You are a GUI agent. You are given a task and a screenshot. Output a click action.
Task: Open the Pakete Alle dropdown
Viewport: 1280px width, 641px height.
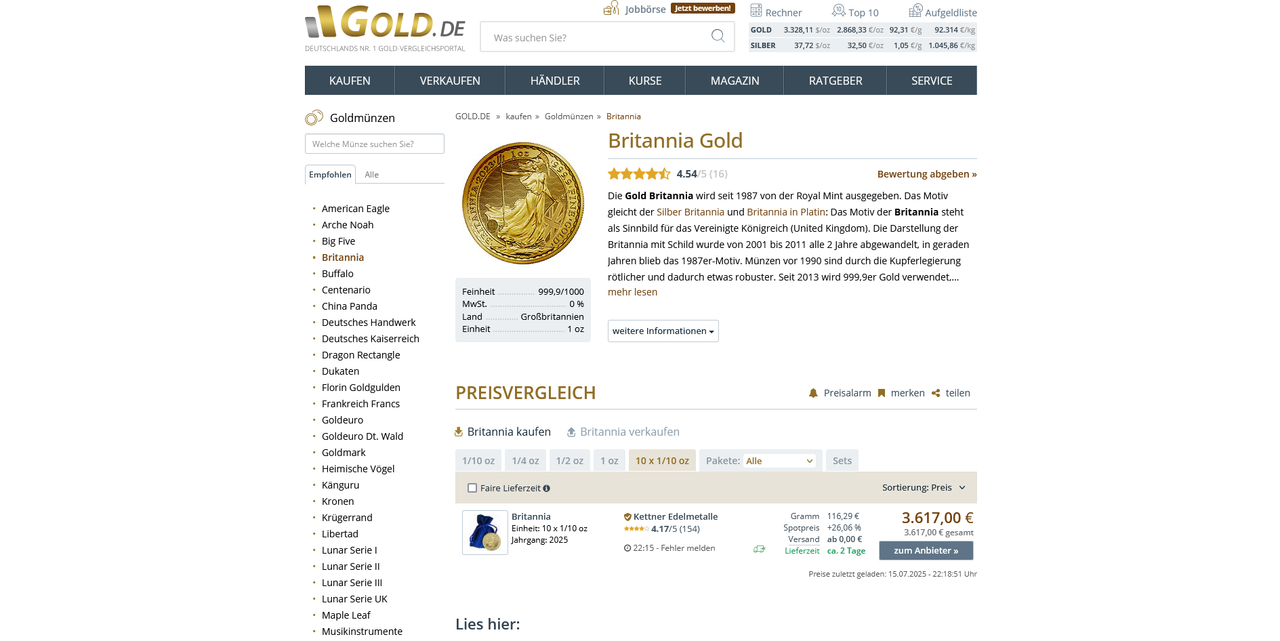tap(780, 461)
